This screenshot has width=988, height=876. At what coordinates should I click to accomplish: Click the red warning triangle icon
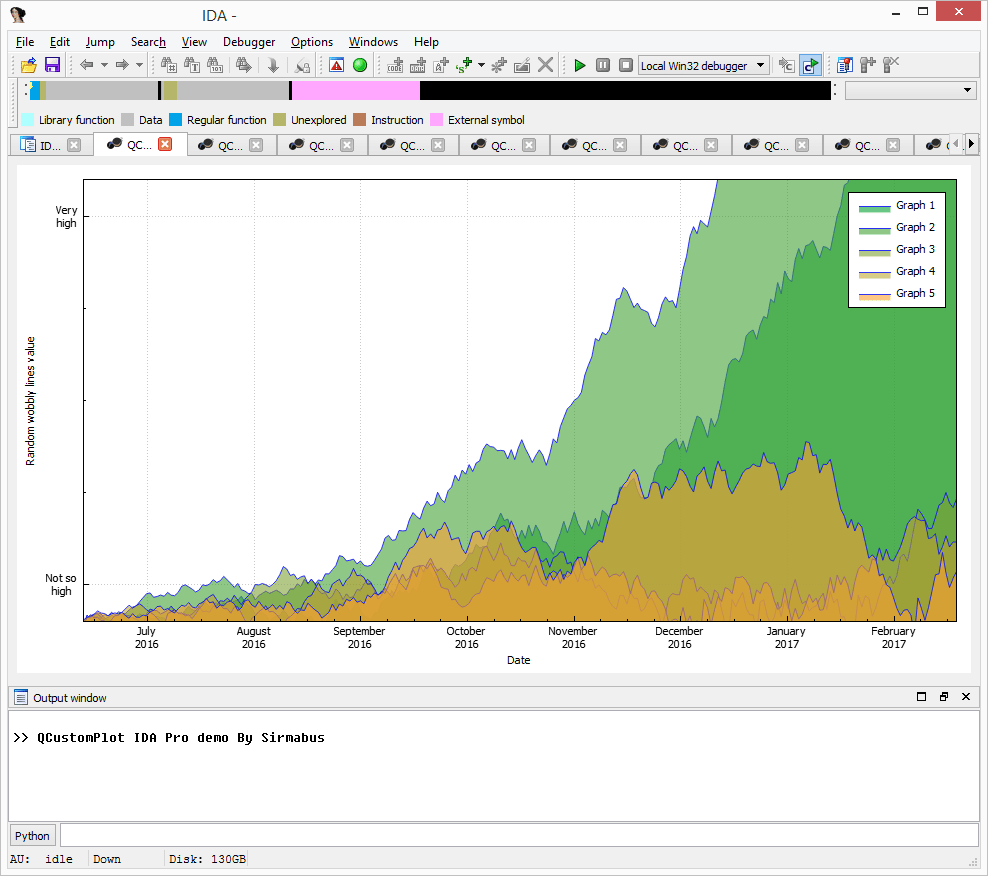click(336, 65)
